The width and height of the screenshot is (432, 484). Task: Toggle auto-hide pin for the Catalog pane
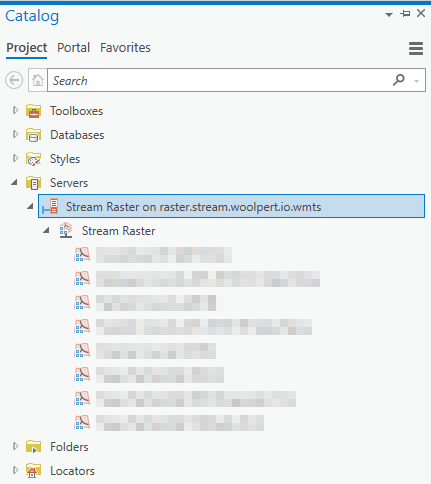(x=405, y=14)
